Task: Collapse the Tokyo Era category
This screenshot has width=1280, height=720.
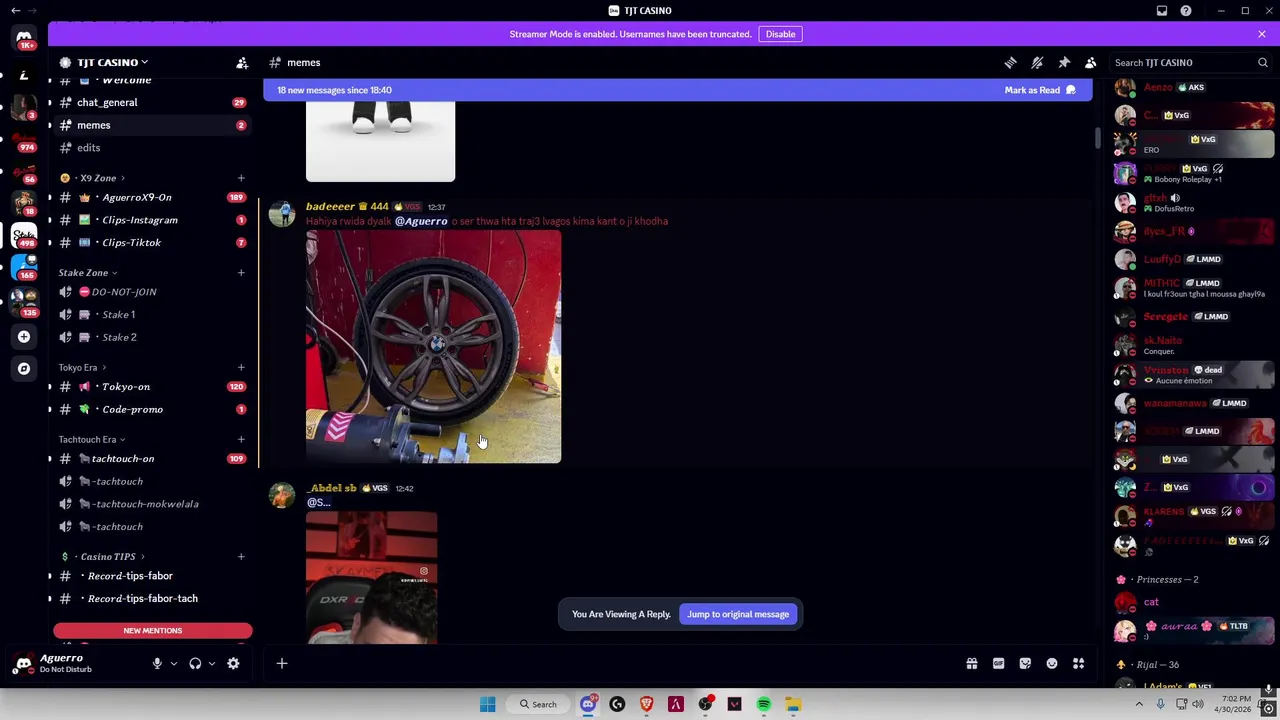Action: [82, 368]
